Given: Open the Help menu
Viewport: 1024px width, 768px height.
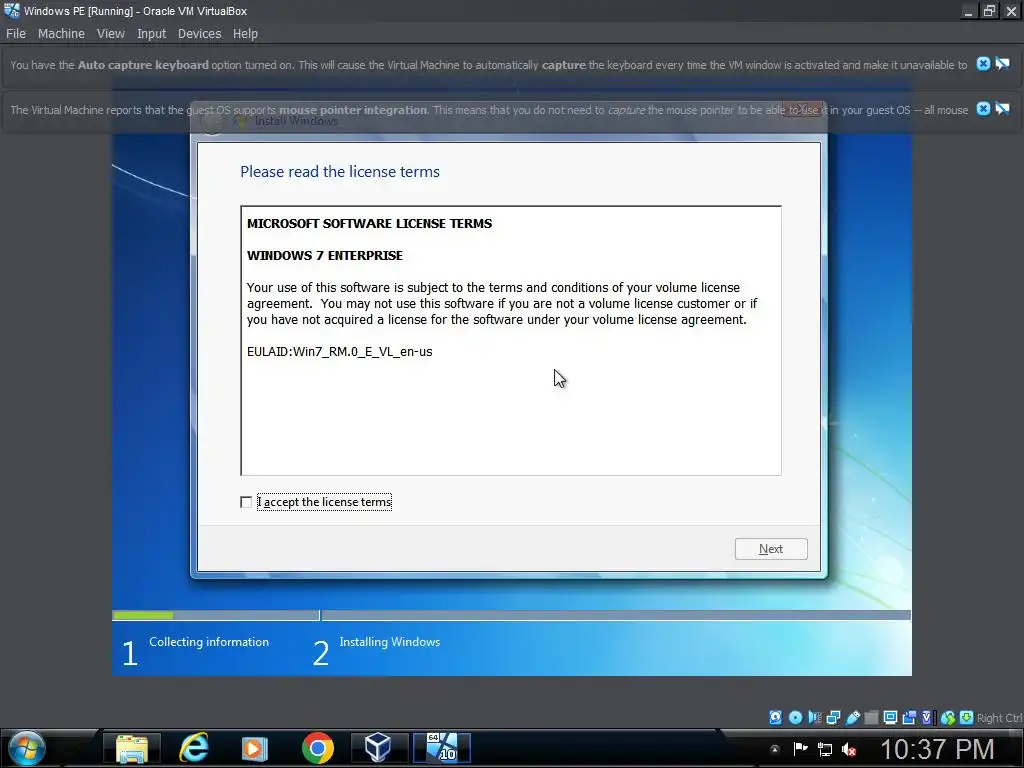Looking at the screenshot, I should tap(245, 33).
